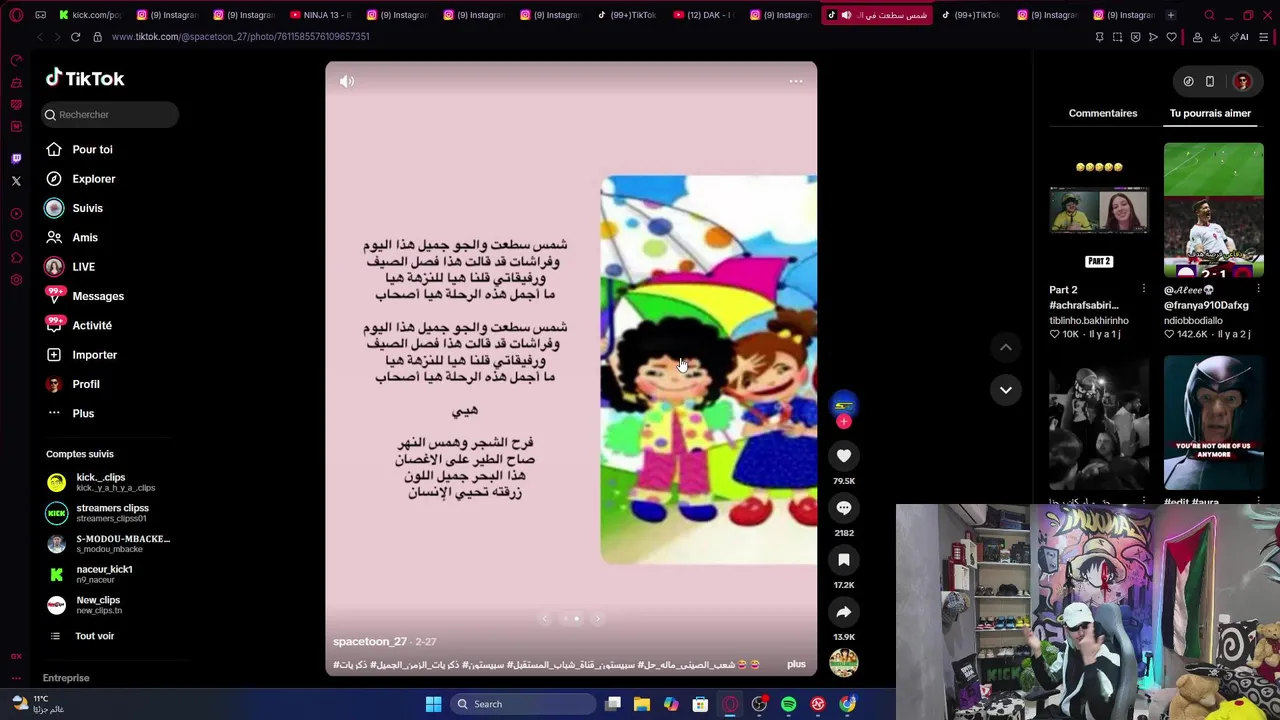Open the Magneto edit video thumbnail
This screenshot has height=720, width=1280.
click(1214, 423)
